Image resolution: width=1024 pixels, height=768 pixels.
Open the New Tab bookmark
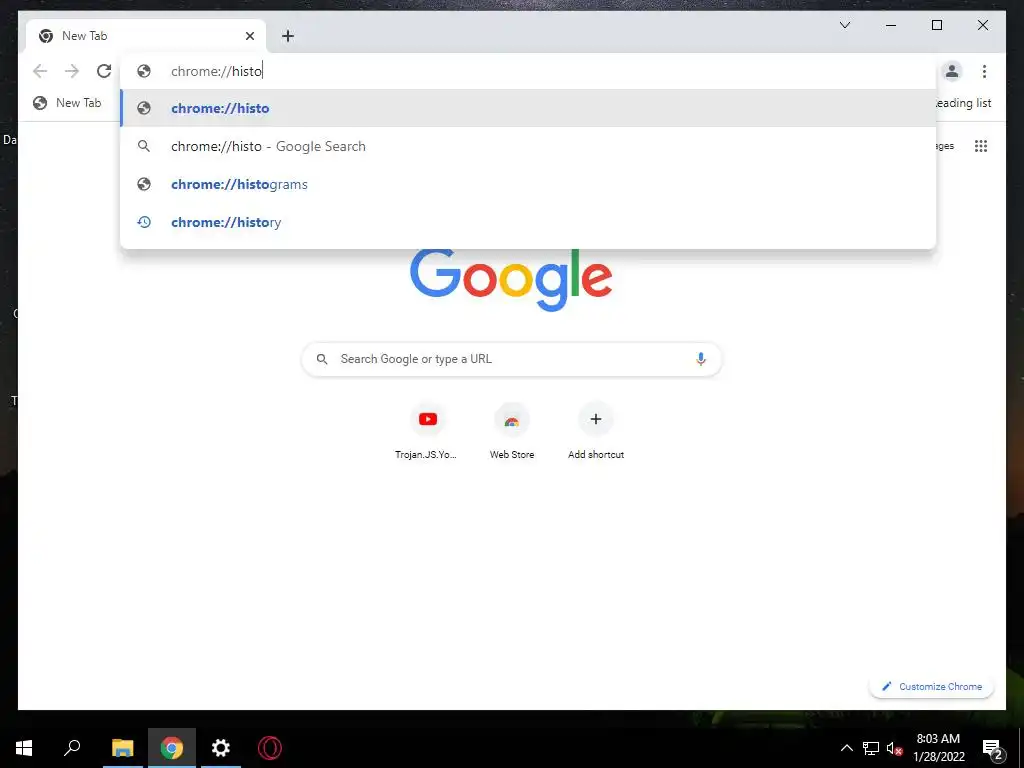pos(67,103)
